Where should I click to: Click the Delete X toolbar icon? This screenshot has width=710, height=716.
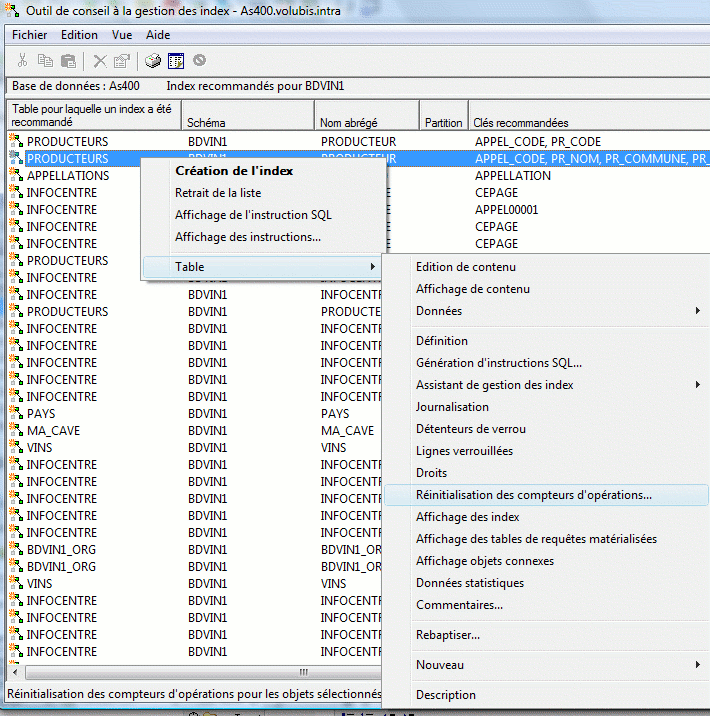coord(100,61)
